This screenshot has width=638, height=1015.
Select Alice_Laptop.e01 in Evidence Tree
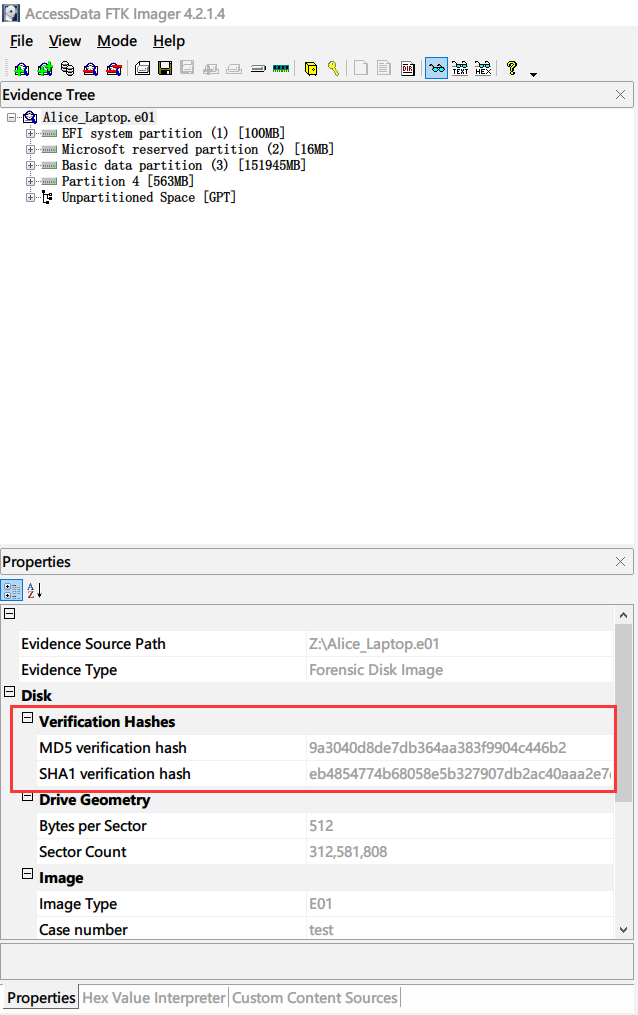(x=98, y=117)
